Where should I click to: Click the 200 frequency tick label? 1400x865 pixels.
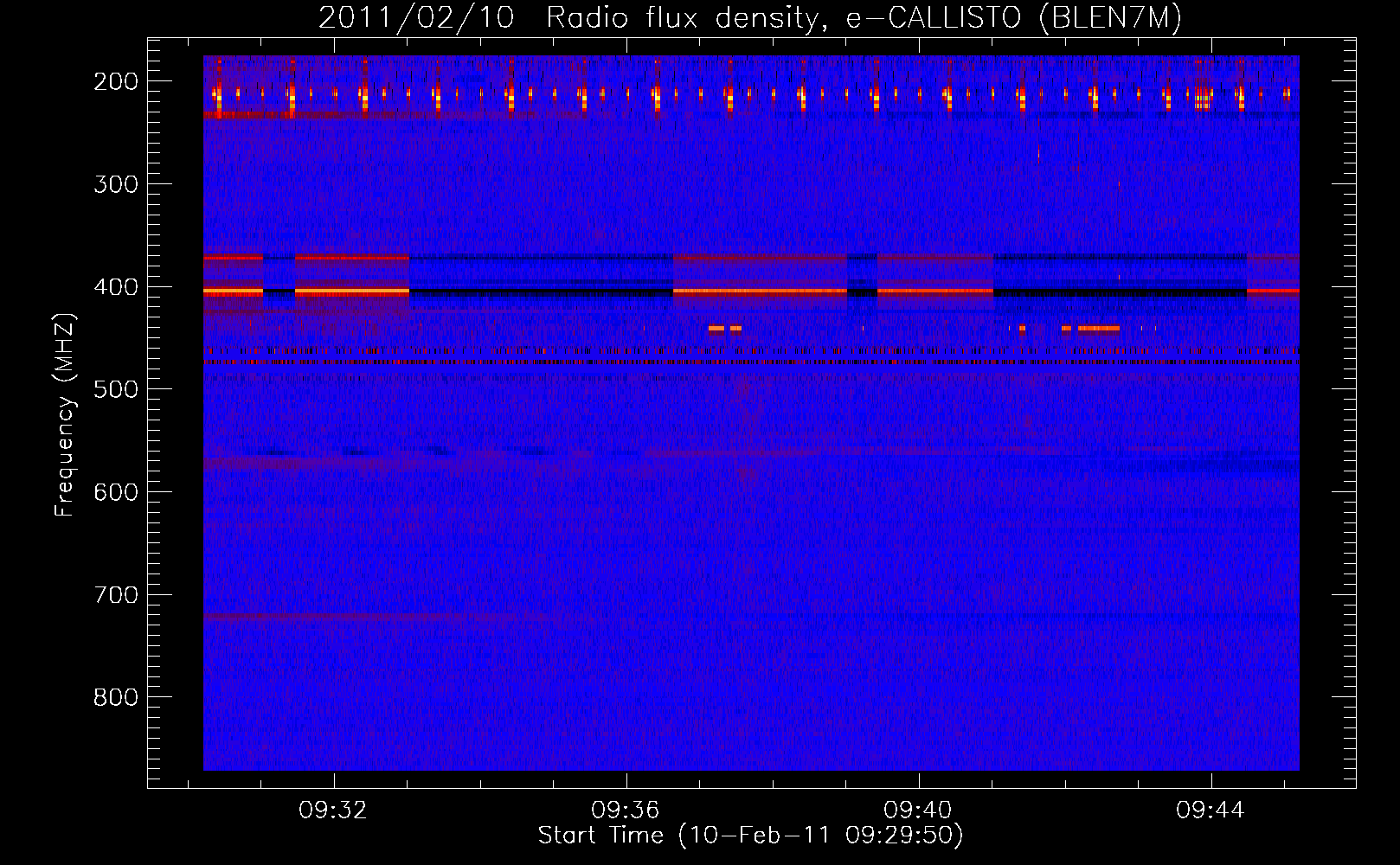pos(116,81)
